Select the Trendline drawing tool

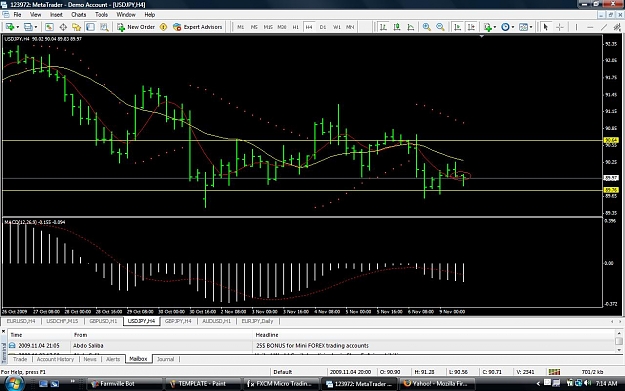[x=604, y=27]
